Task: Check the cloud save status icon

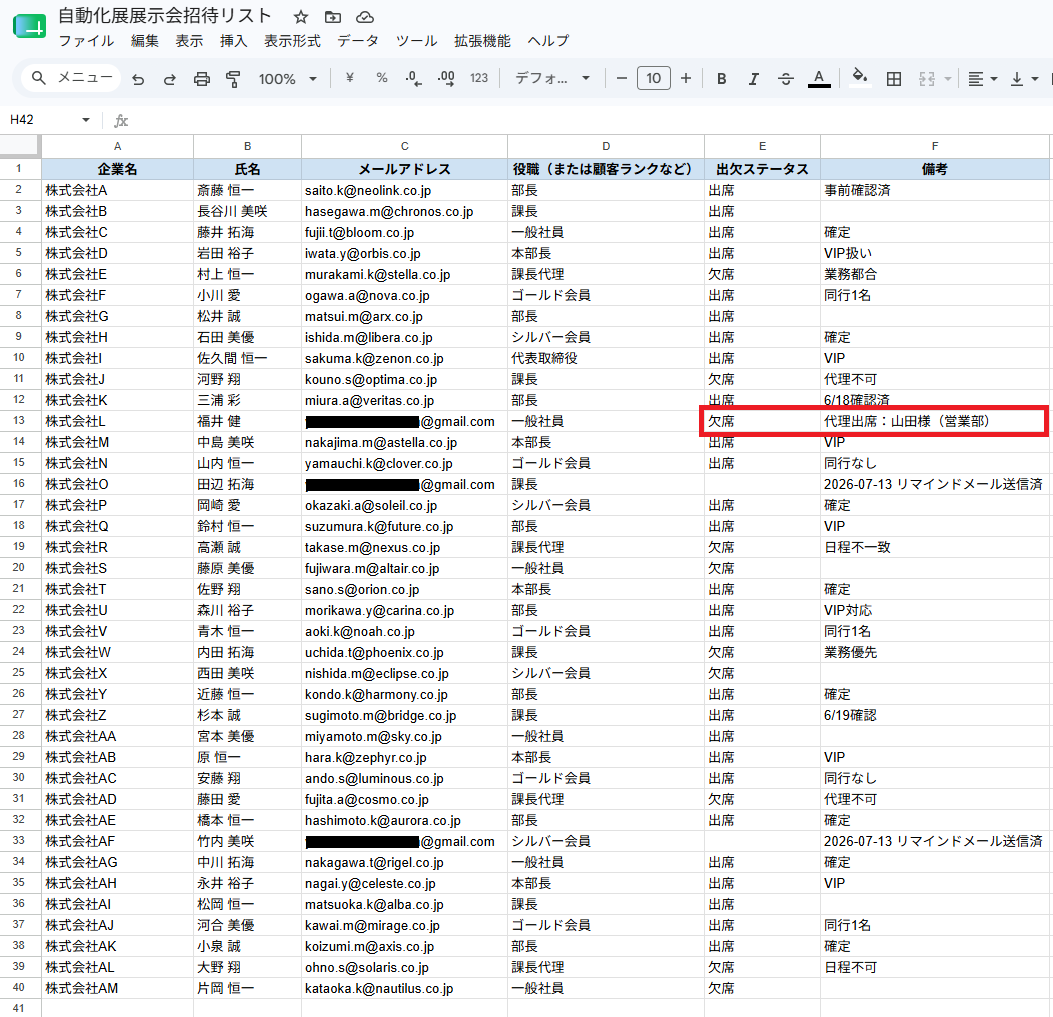Action: 365,17
